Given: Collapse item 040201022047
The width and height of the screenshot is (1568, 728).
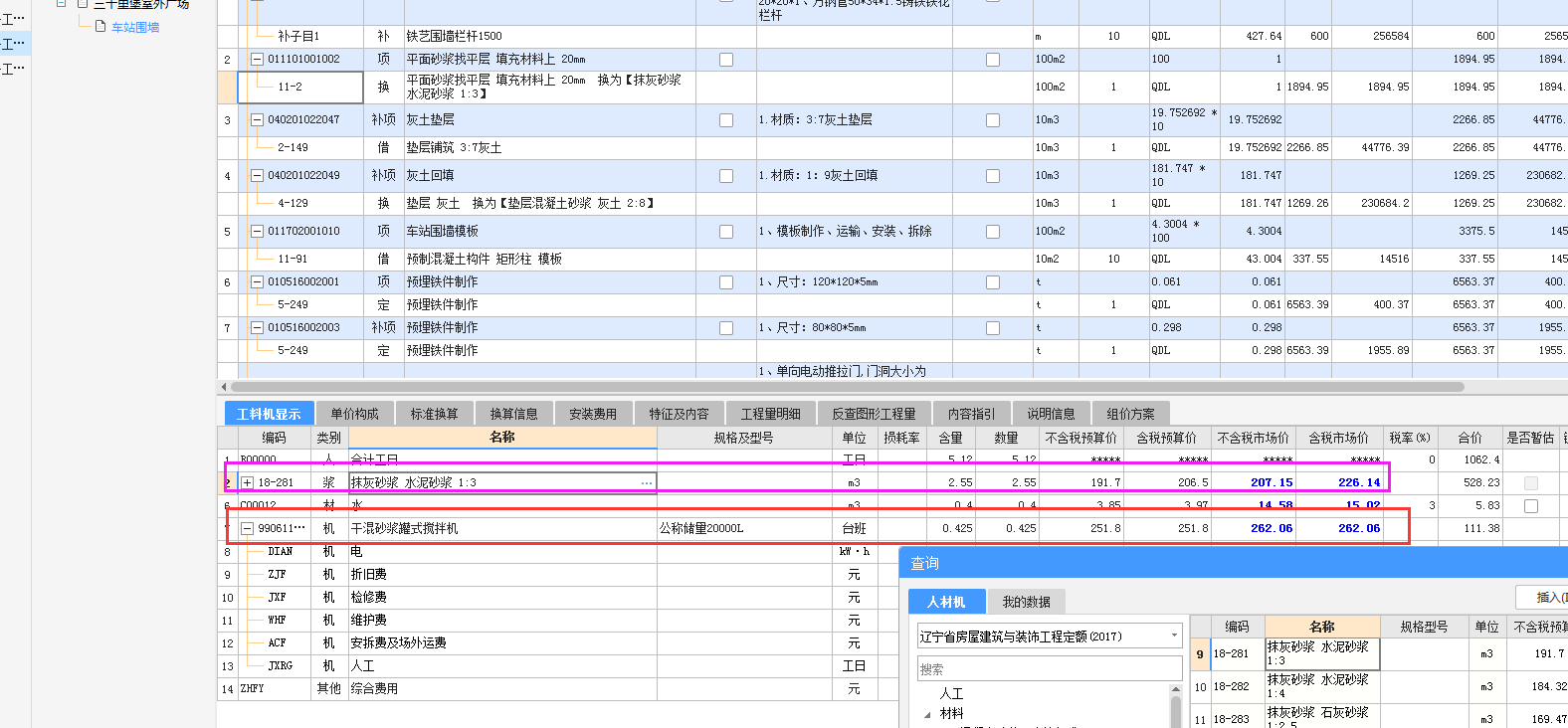Looking at the screenshot, I should [257, 120].
